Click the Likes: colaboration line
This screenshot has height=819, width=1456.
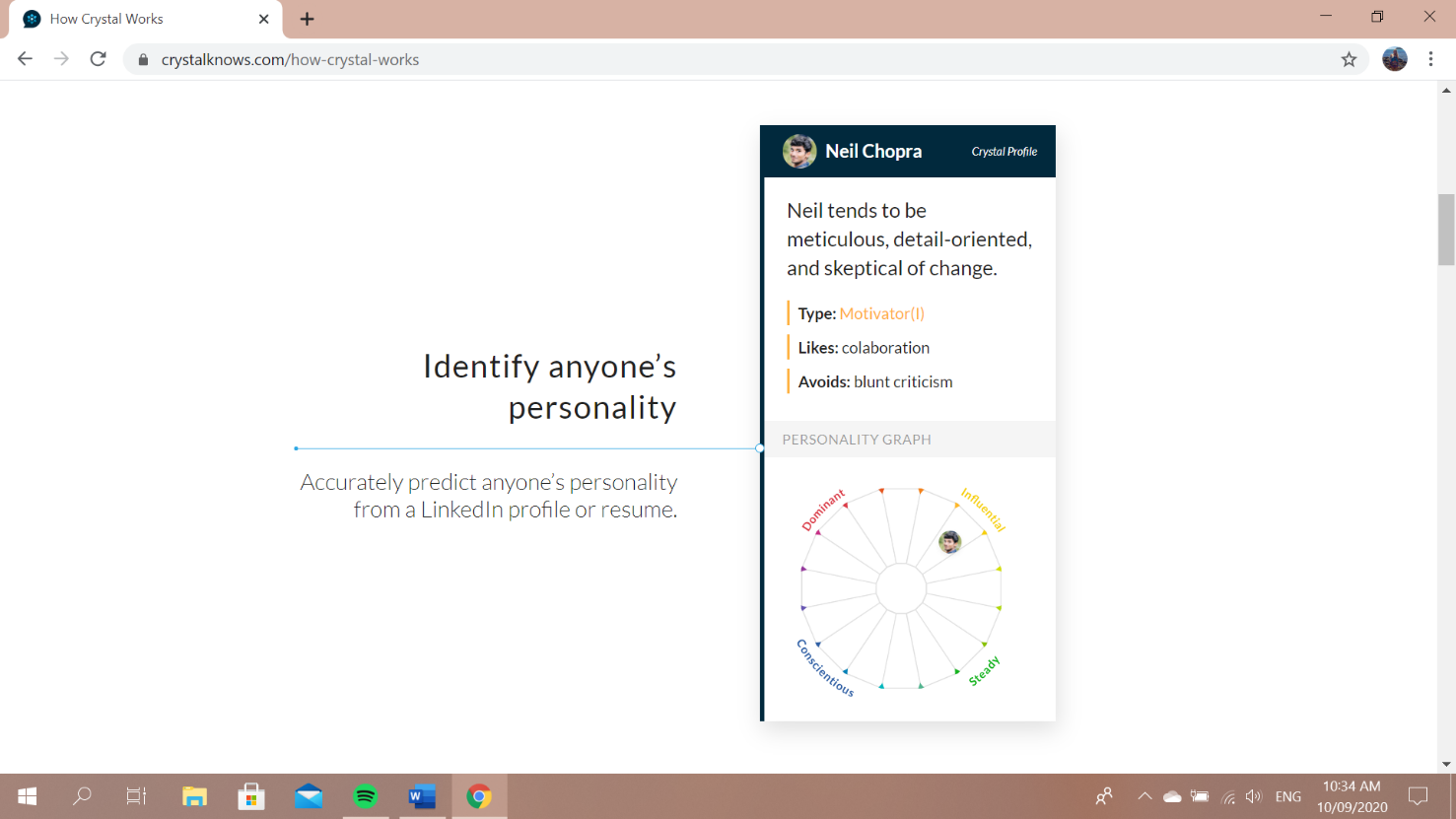[864, 348]
